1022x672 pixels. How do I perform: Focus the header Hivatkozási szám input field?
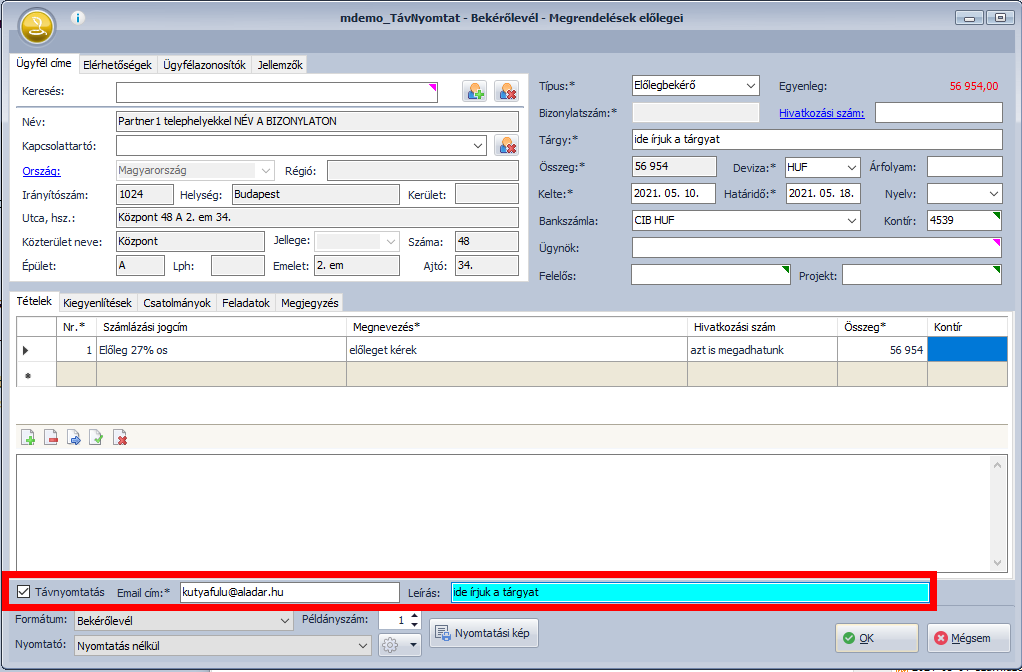pyautogui.click(x=939, y=112)
